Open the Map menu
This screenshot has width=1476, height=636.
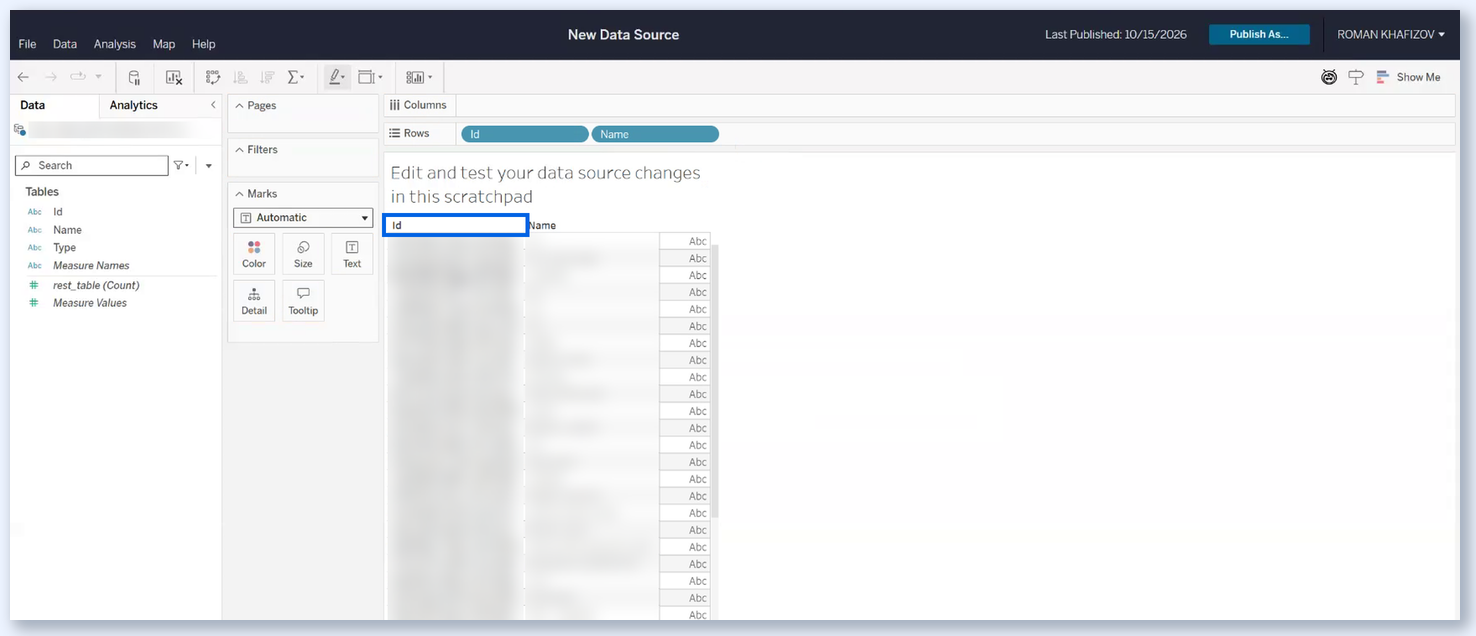coord(164,44)
